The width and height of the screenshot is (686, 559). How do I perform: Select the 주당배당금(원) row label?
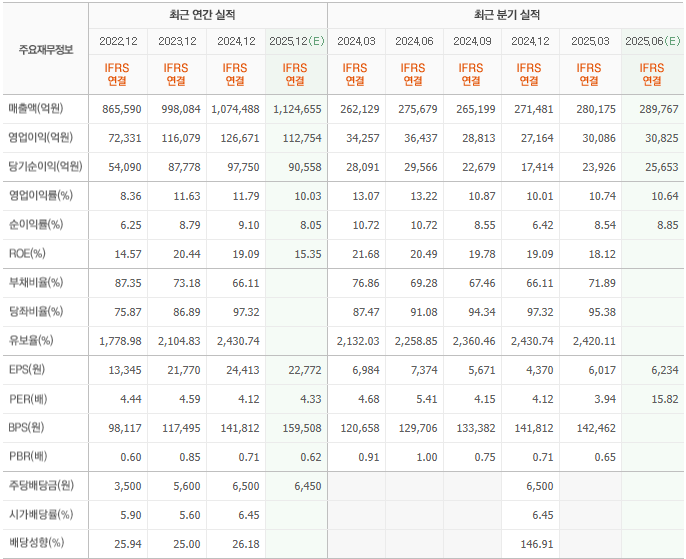41,486
